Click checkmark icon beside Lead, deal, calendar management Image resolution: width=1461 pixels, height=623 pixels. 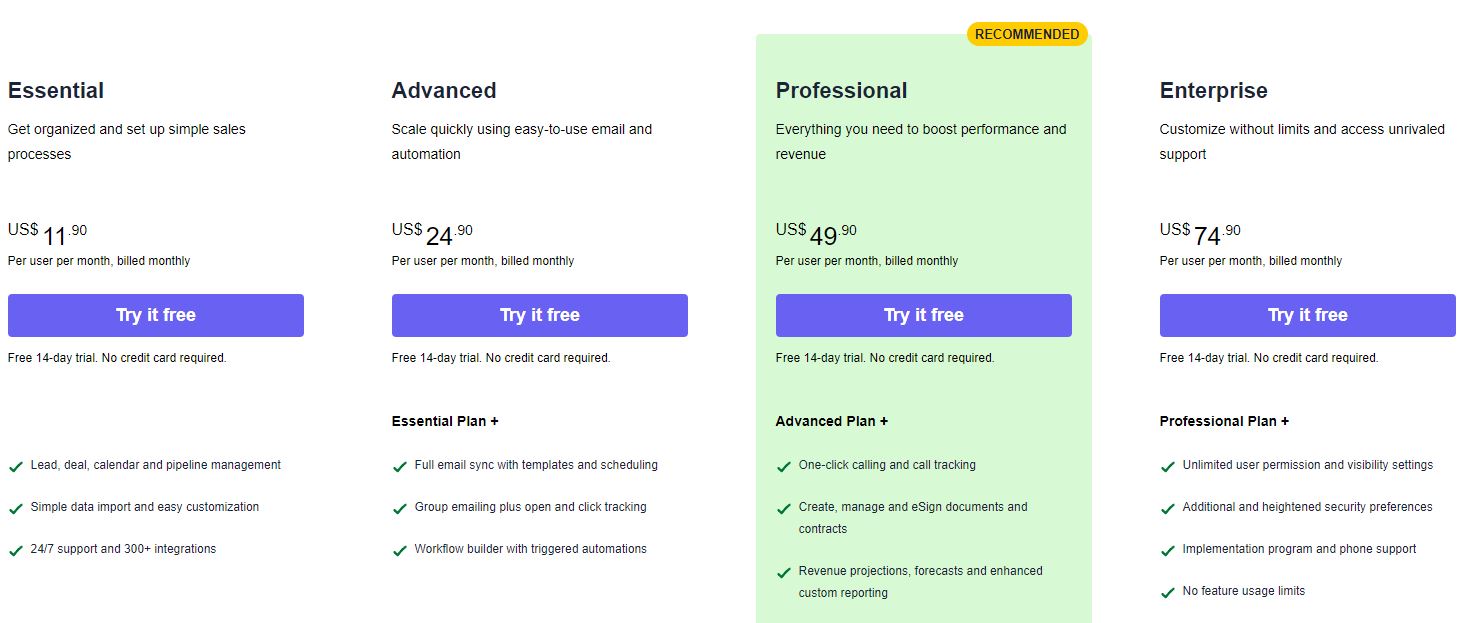16,466
